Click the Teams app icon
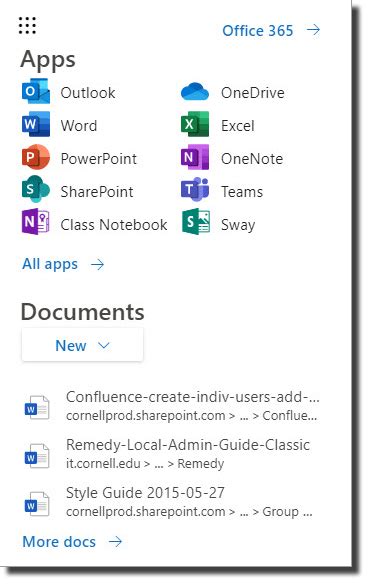This screenshot has width=372, height=587. click(x=195, y=190)
